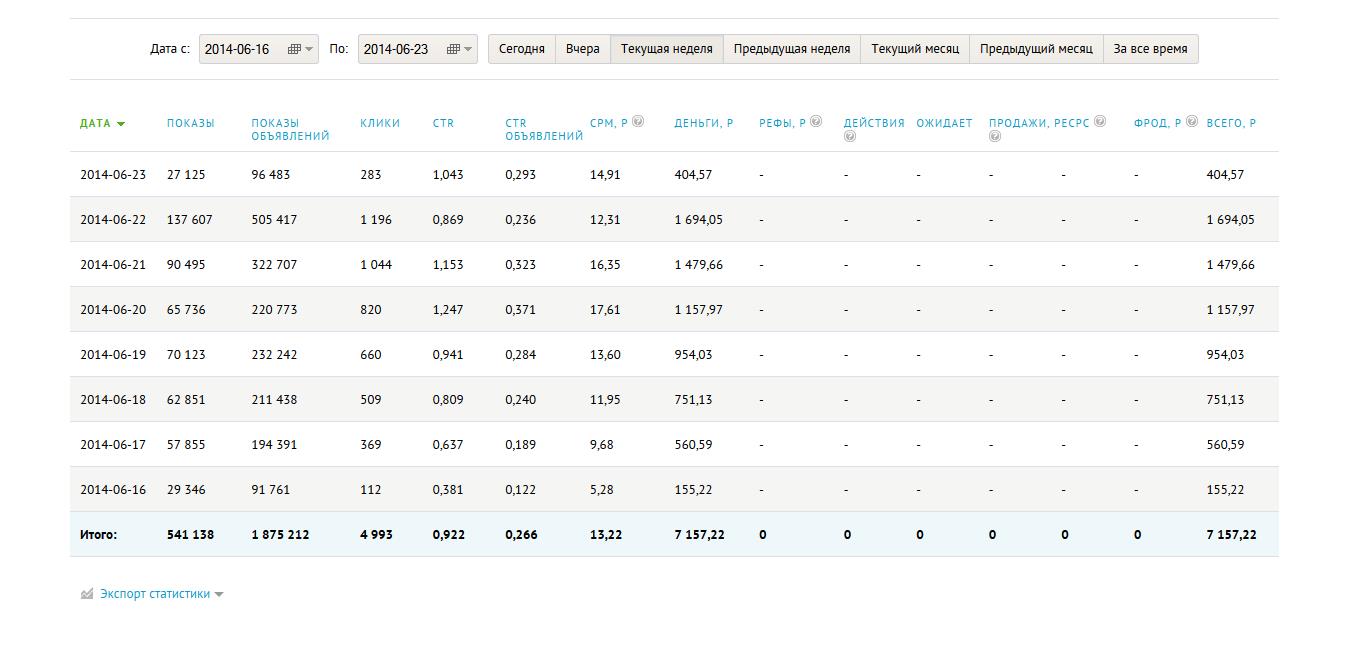Click the start date text 2014-06-16
Viewport: 1349px width, 657px height.
(x=237, y=49)
